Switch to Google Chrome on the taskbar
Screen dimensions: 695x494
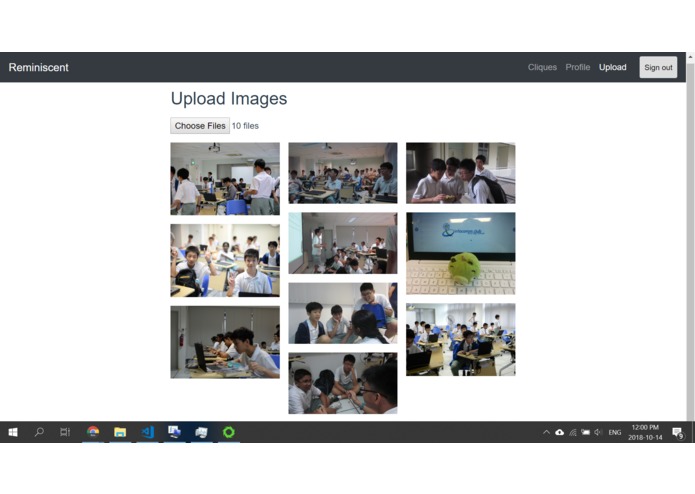coord(93,432)
